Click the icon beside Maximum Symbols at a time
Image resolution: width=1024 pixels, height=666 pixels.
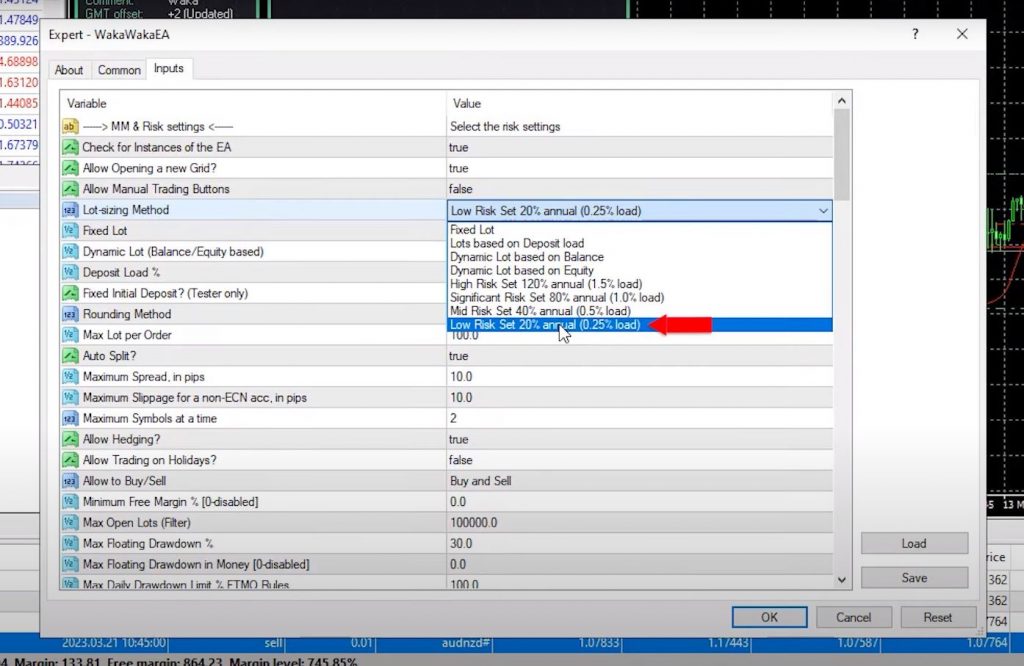pyautogui.click(x=70, y=419)
